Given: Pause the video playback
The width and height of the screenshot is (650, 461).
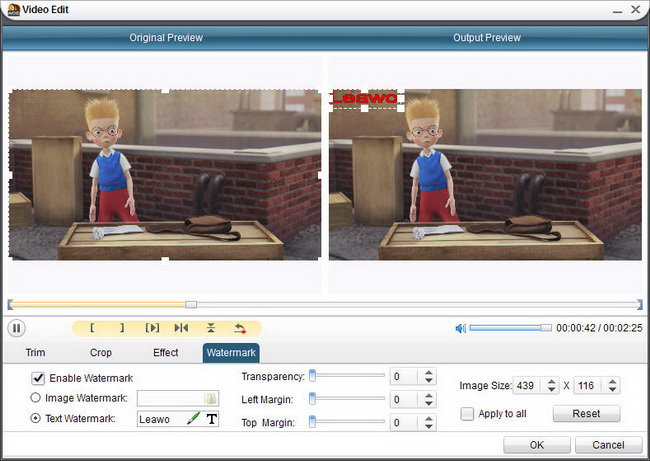Looking at the screenshot, I should pyautogui.click(x=17, y=328).
